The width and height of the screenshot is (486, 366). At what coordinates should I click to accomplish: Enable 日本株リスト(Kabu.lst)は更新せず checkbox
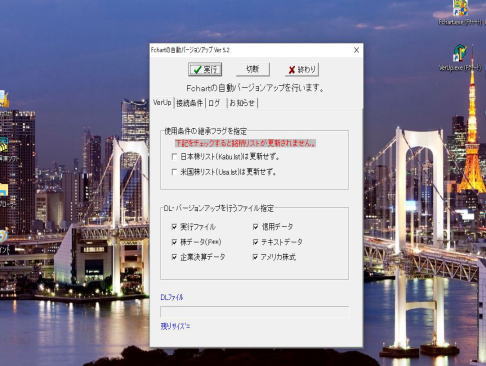tap(174, 156)
